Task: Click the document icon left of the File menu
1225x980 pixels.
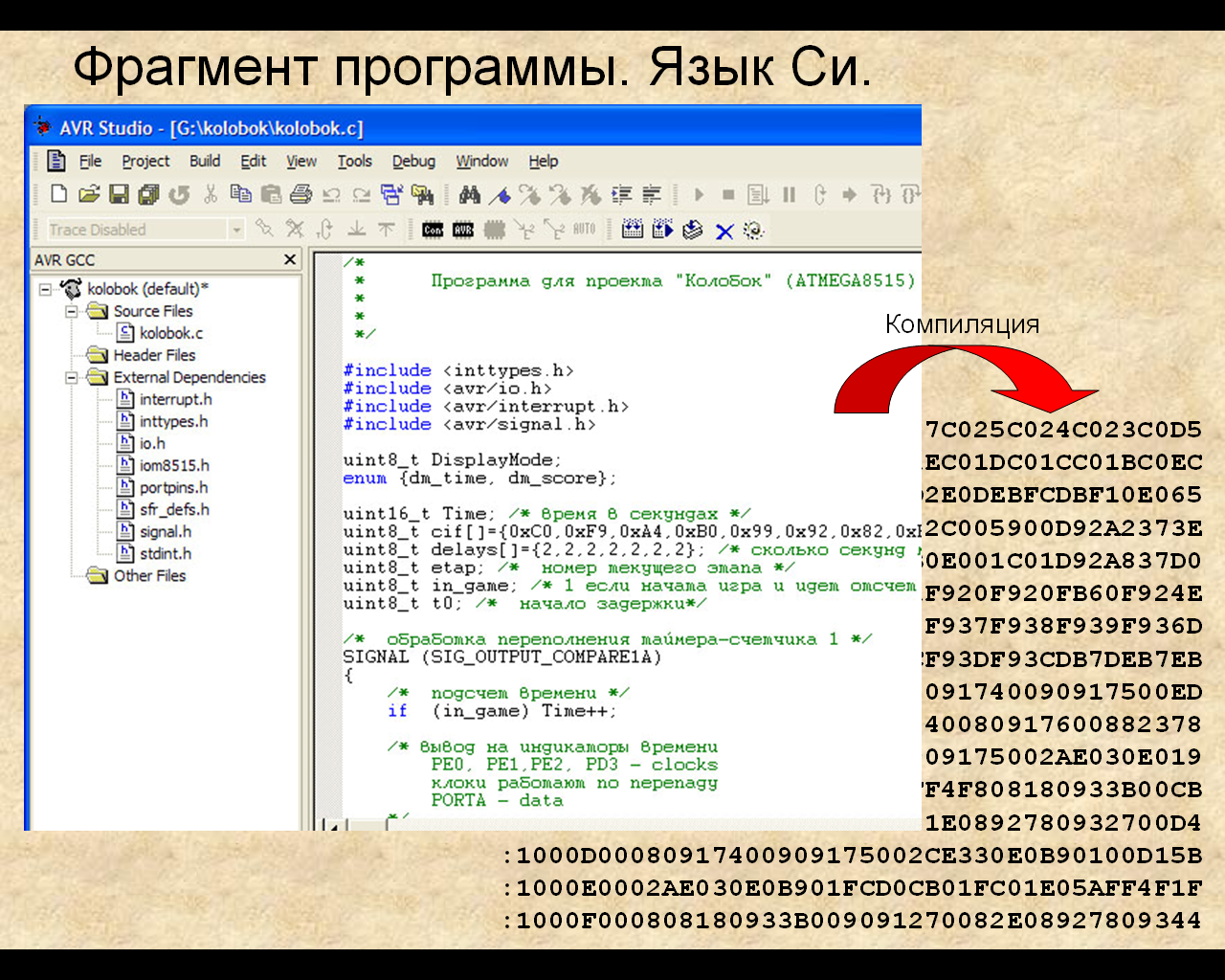Action: pos(56,161)
